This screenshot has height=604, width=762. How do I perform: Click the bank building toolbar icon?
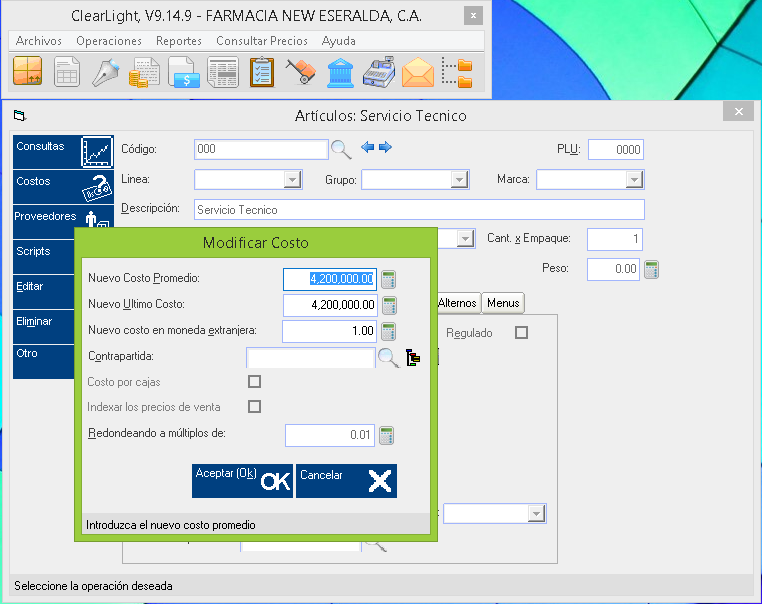click(x=340, y=72)
